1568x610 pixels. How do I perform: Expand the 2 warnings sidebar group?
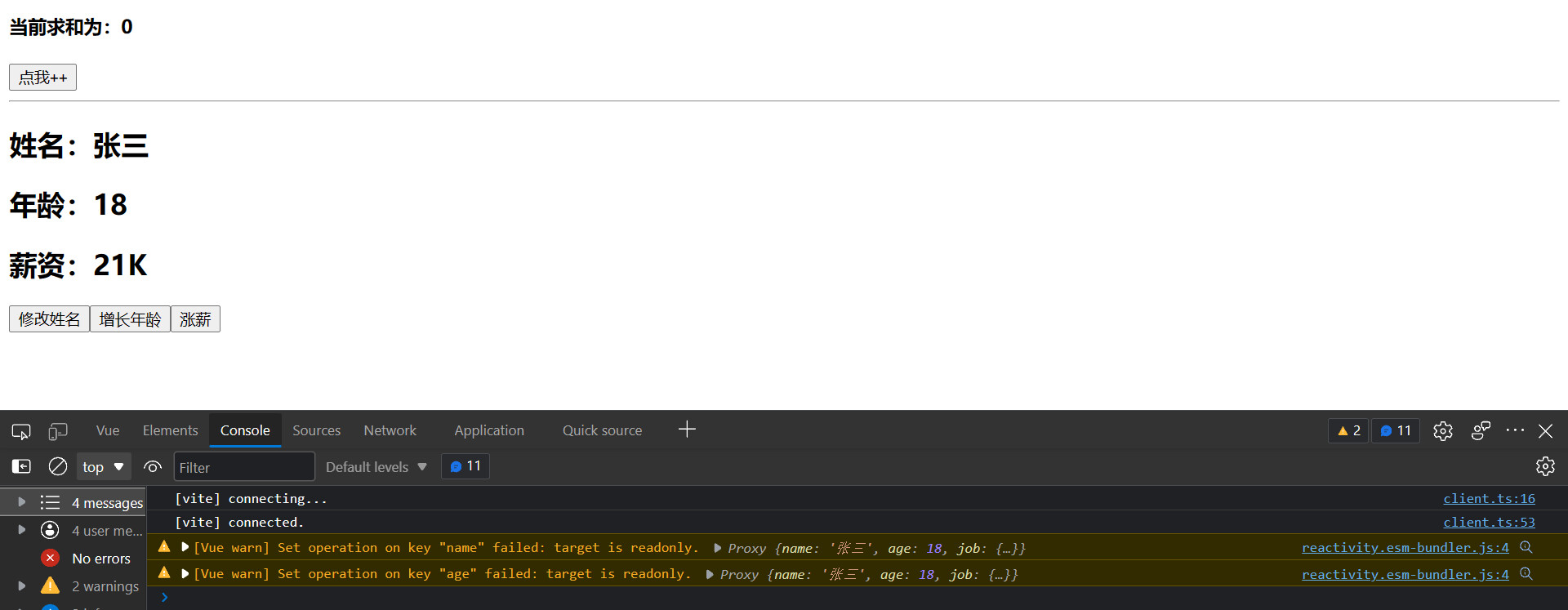tap(22, 586)
